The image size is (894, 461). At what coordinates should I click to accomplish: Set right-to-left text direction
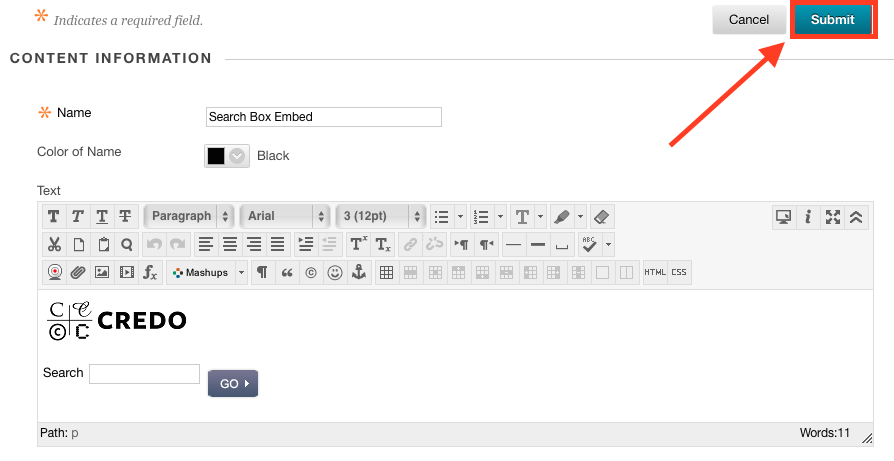pyautogui.click(x=486, y=244)
